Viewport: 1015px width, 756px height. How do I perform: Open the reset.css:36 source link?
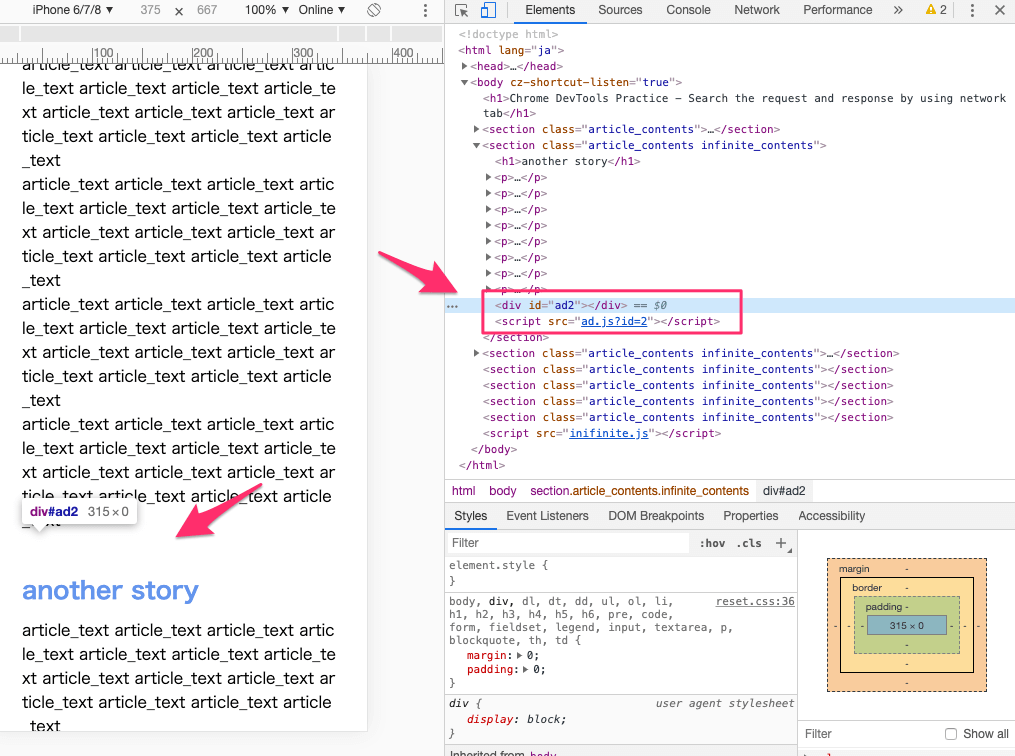click(754, 601)
